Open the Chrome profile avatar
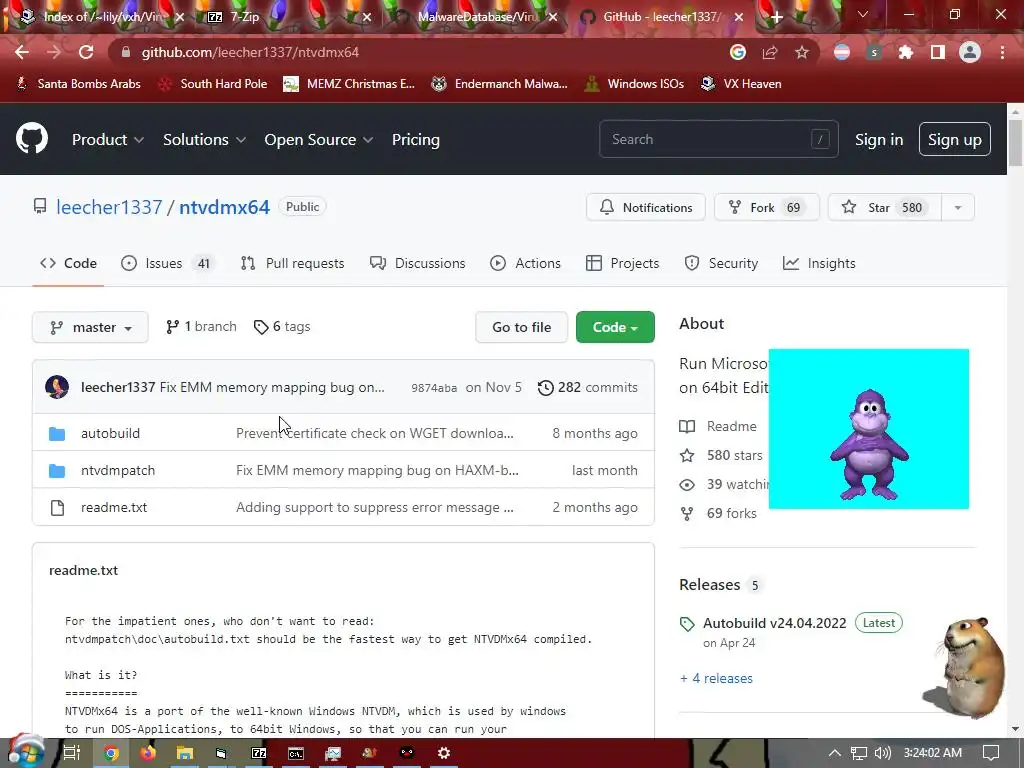Screen dimensions: 1024x768 coord(970,52)
